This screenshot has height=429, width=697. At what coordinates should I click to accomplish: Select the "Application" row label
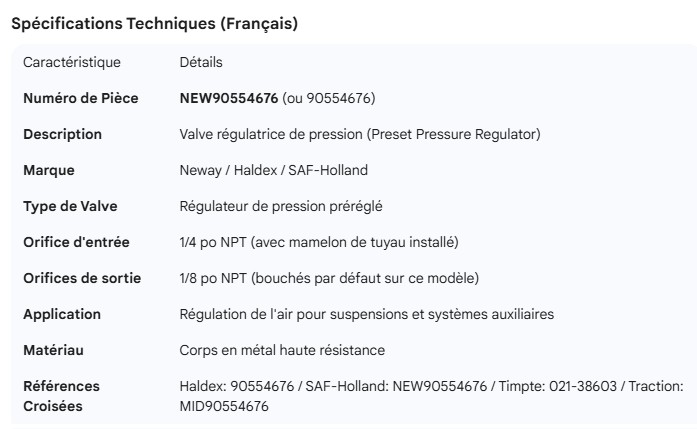[x=62, y=314]
